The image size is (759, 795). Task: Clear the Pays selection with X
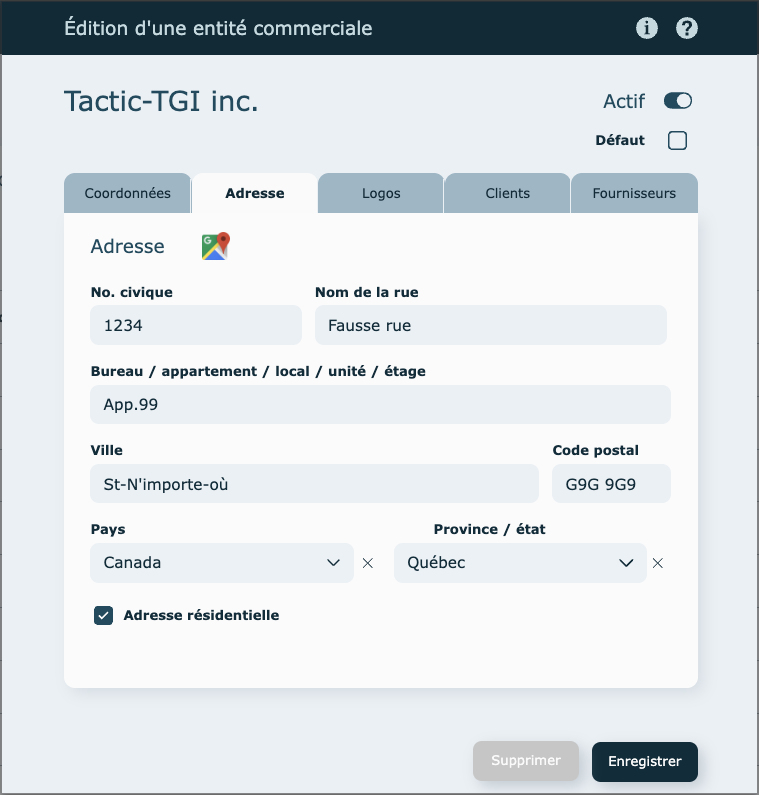click(368, 563)
